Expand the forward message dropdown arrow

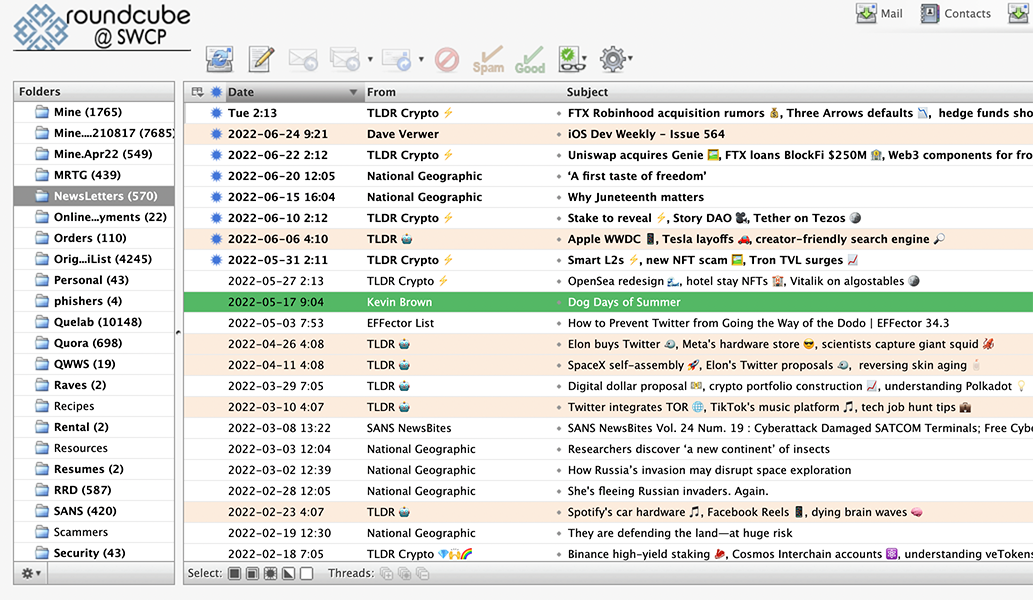[421, 59]
